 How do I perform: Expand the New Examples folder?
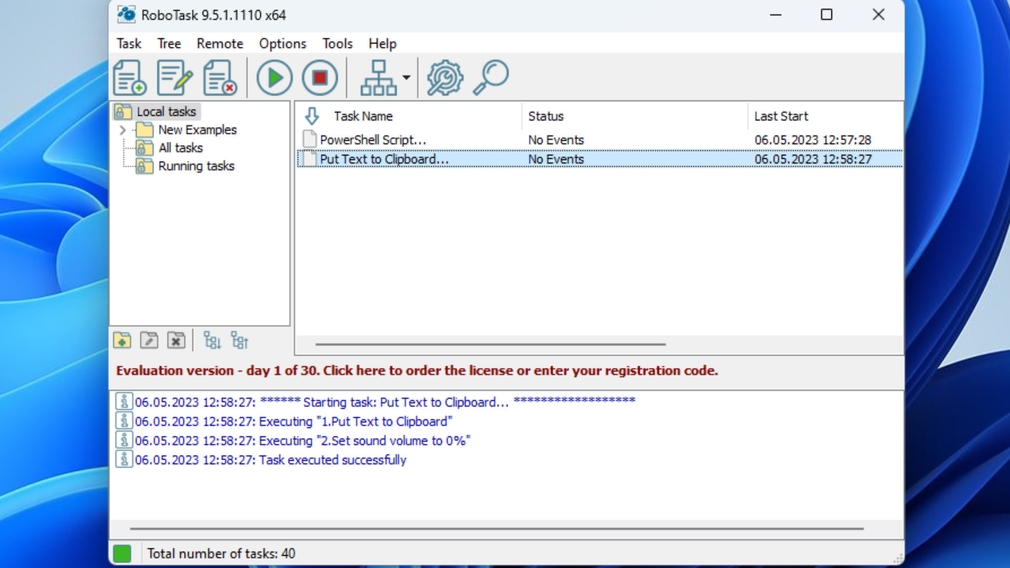point(123,130)
